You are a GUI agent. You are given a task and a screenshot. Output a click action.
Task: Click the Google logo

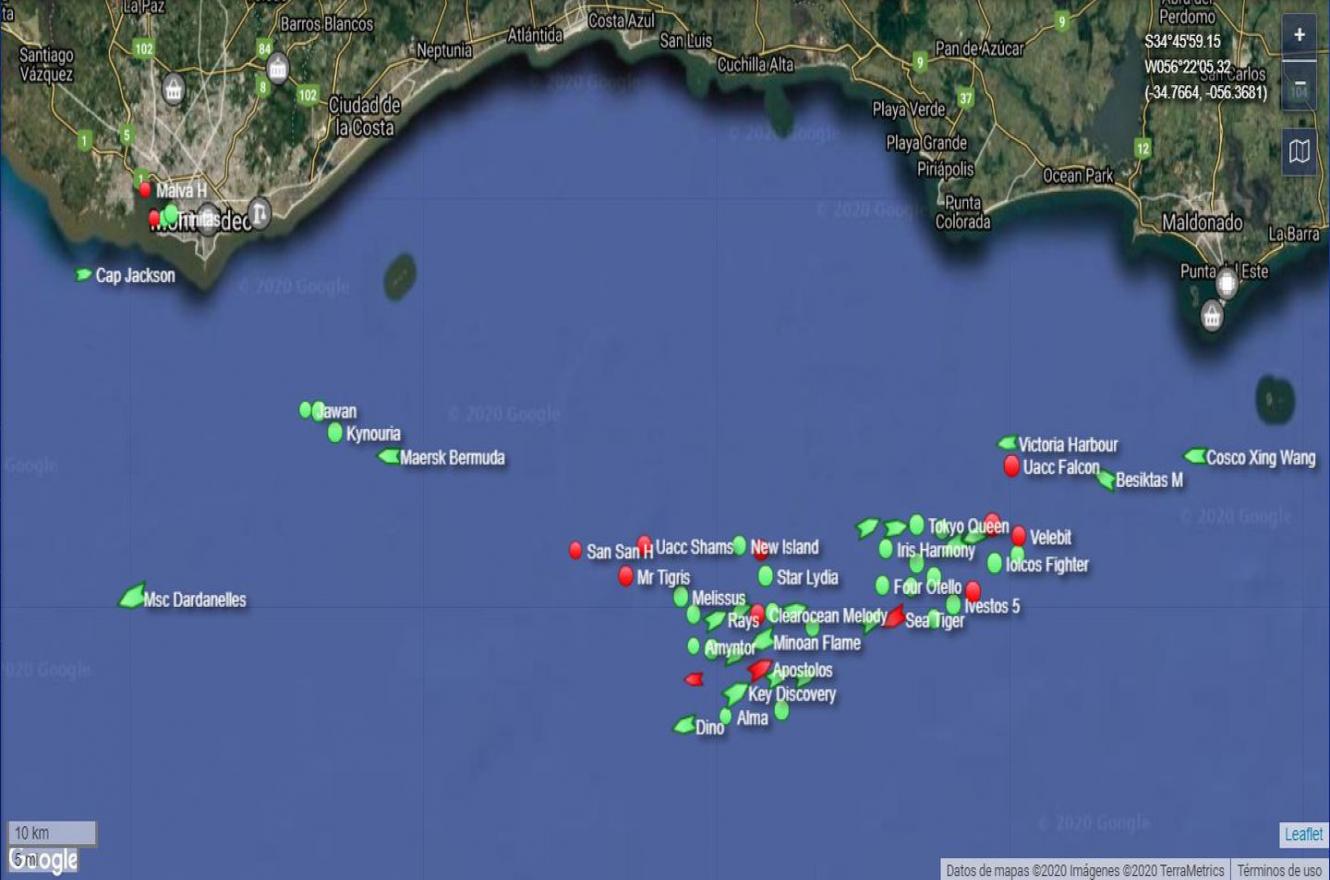point(43,860)
